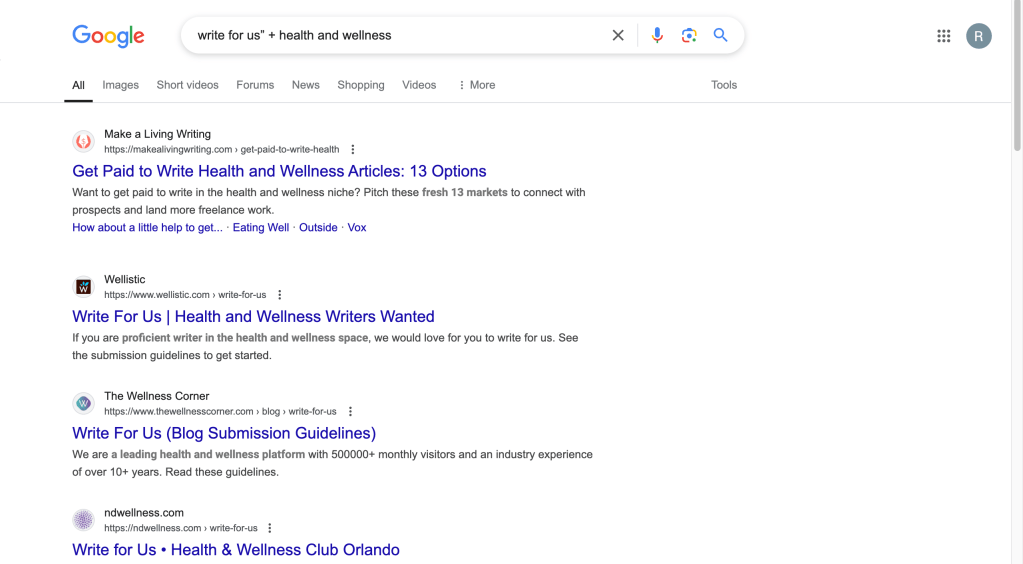Start voice search with microphone icon
This screenshot has width=1023, height=564.
657,36
